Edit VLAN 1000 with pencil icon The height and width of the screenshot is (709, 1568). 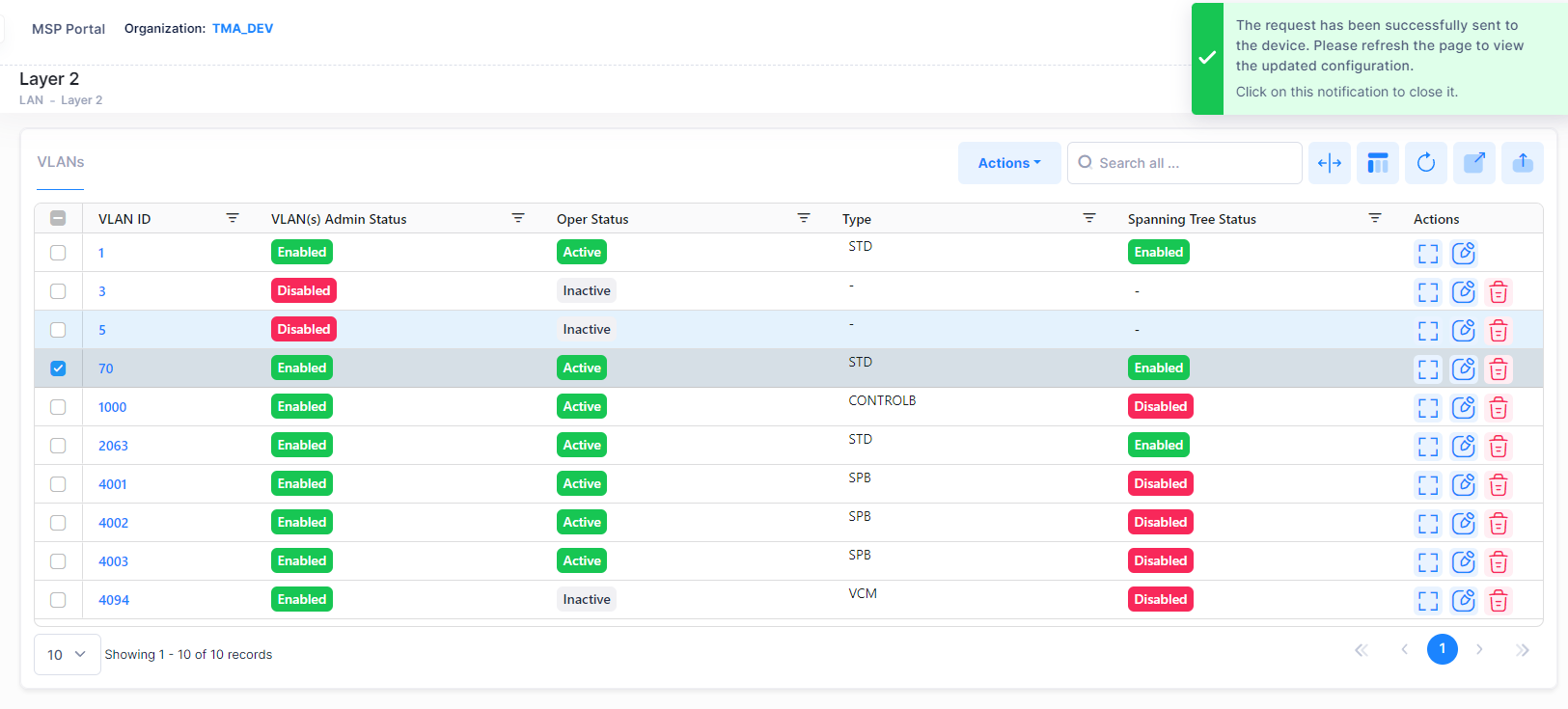pyautogui.click(x=1464, y=407)
